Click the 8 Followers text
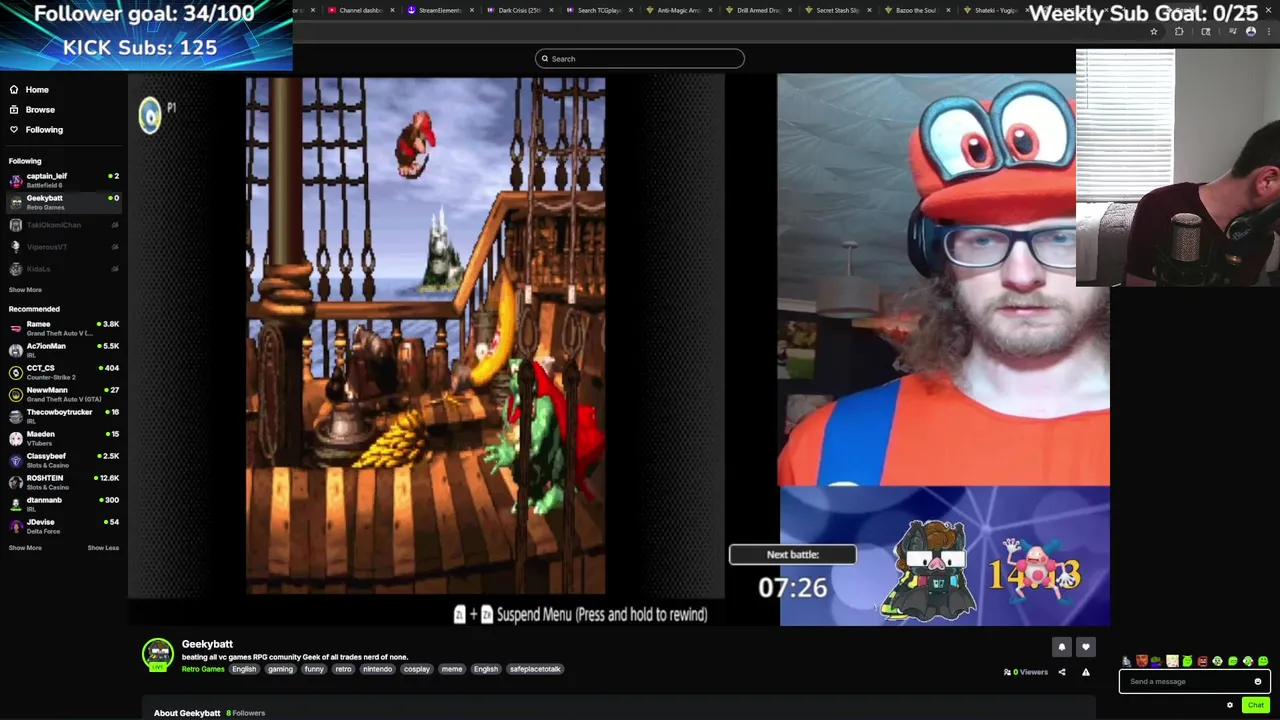 [245, 713]
